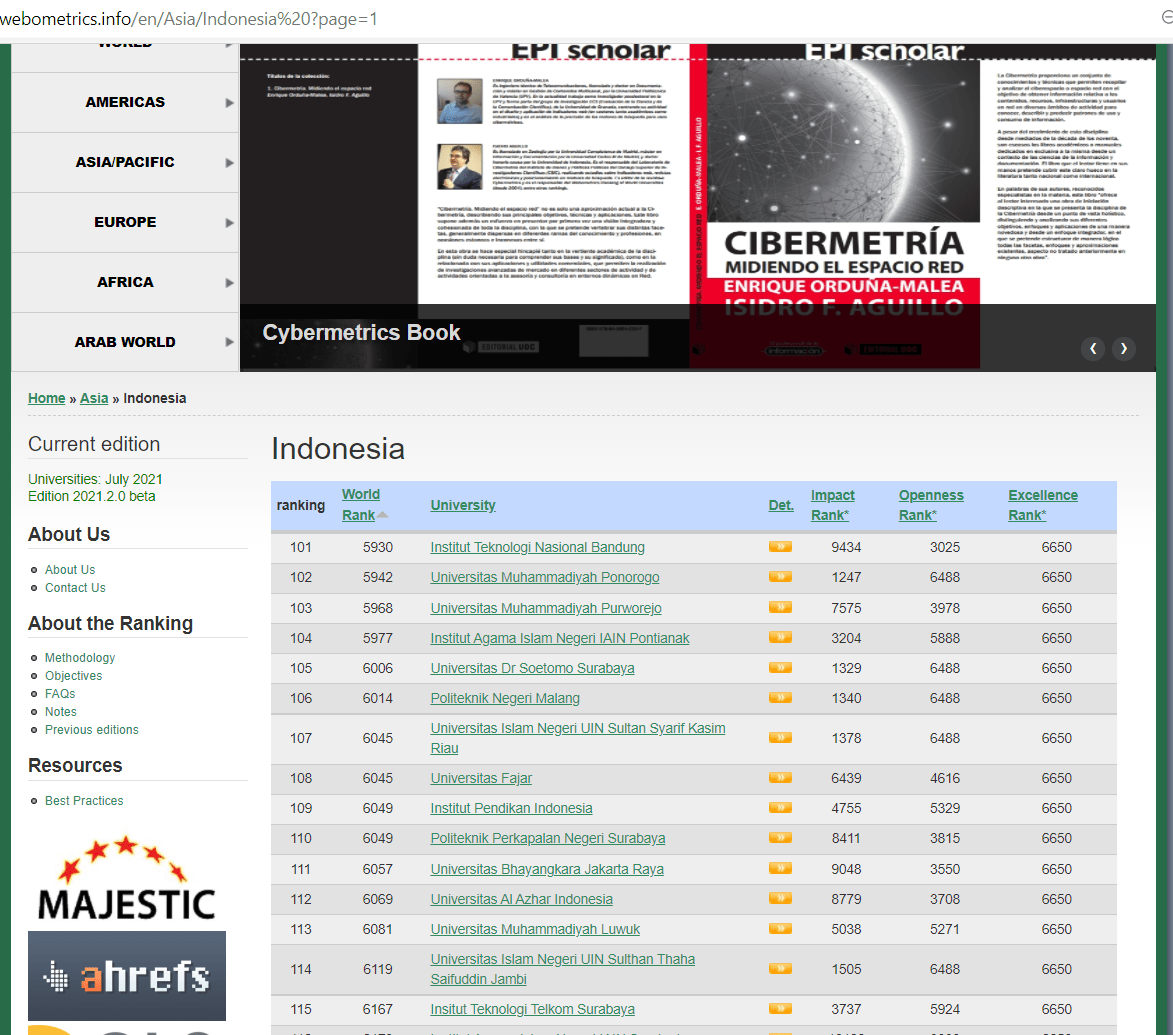This screenshot has height=1035, width=1173.
Task: Open details icon for Politeknik Negeri Malang
Action: point(780,698)
